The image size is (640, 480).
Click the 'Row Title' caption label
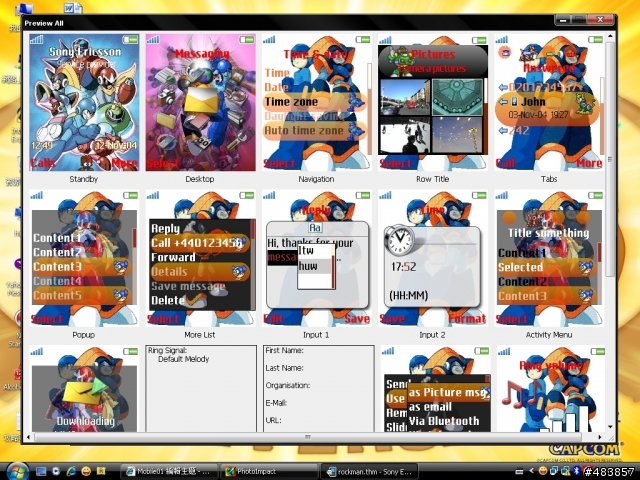[x=433, y=179]
